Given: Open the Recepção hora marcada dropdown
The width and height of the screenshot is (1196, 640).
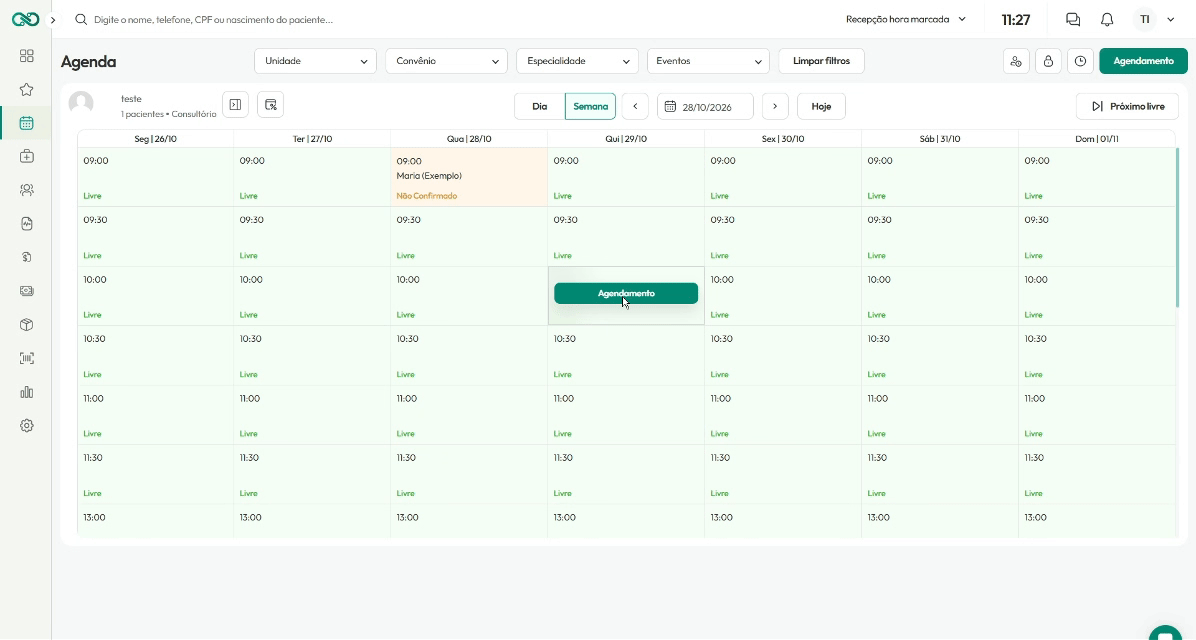Looking at the screenshot, I should click(x=905, y=20).
